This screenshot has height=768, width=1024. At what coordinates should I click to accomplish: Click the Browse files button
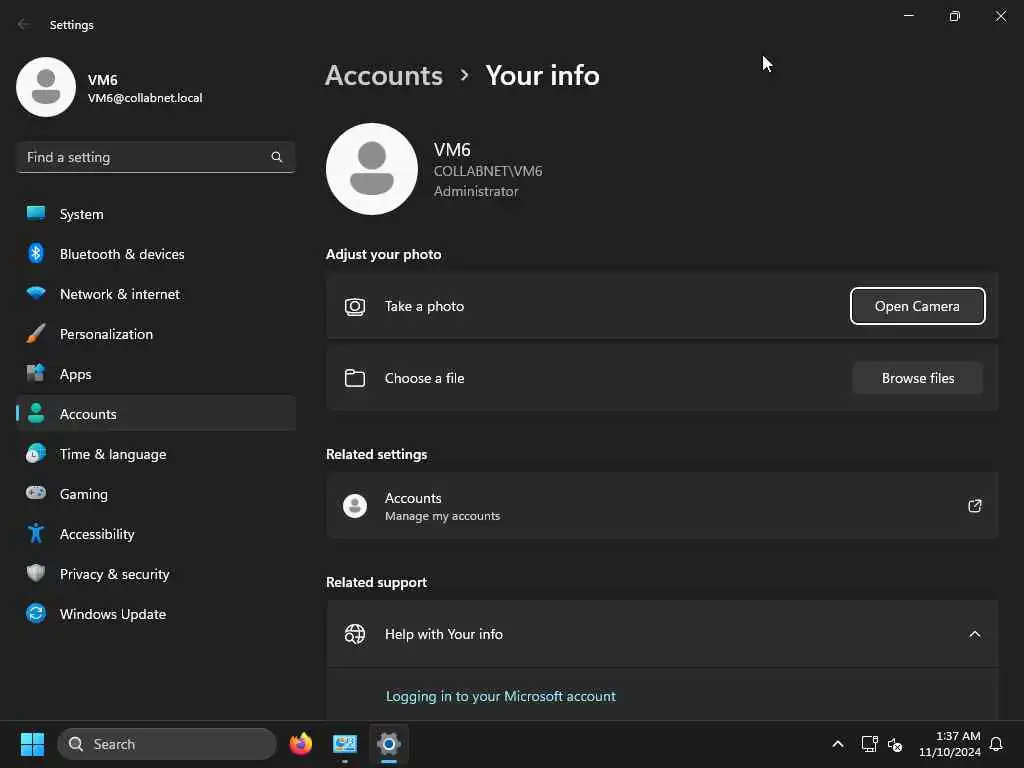pos(917,378)
